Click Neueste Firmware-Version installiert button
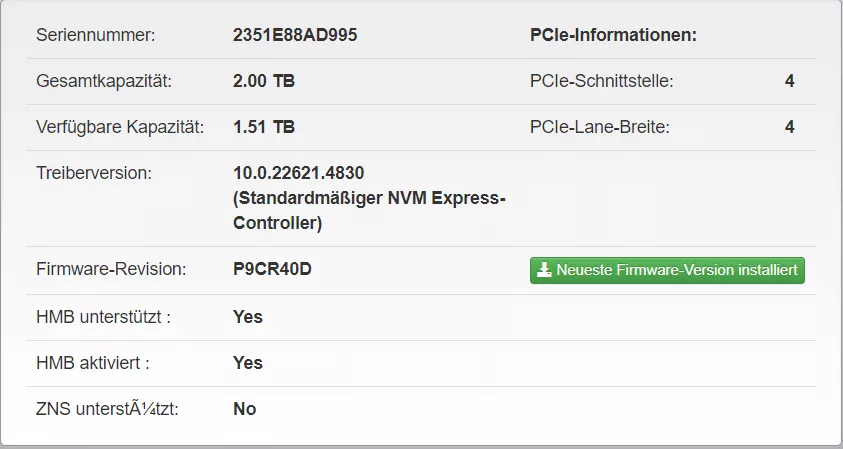Screen dimensions: 843x449 (667, 270)
